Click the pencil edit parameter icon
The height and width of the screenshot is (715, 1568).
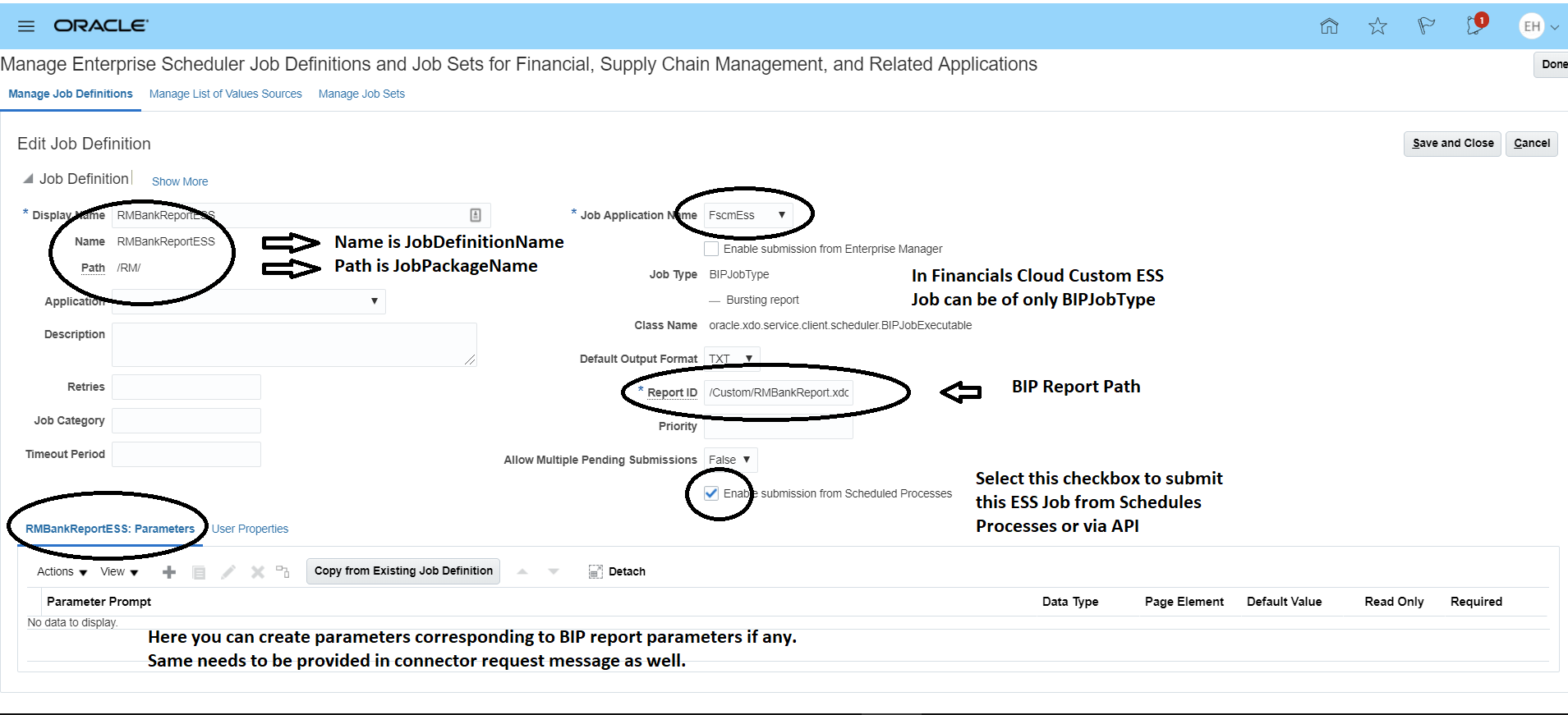click(x=228, y=572)
